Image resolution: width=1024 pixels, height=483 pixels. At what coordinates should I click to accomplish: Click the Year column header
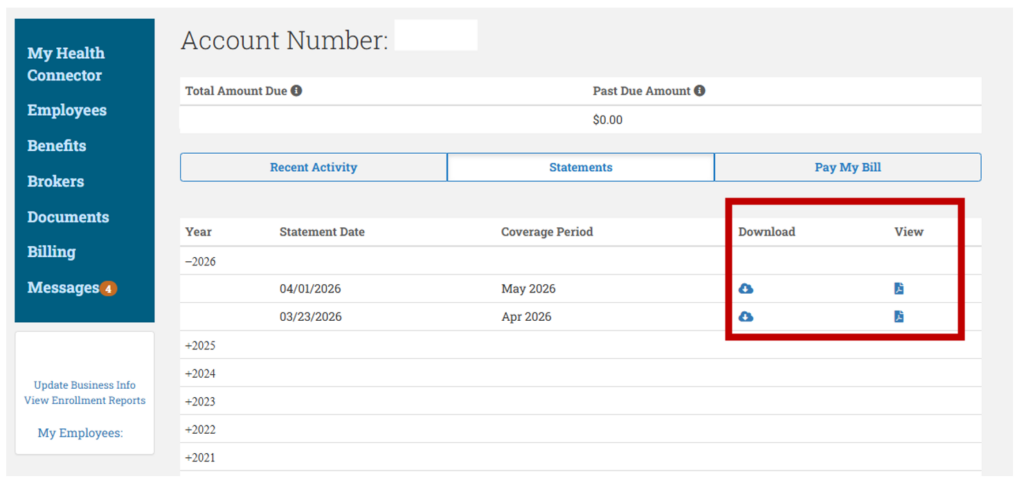(199, 232)
